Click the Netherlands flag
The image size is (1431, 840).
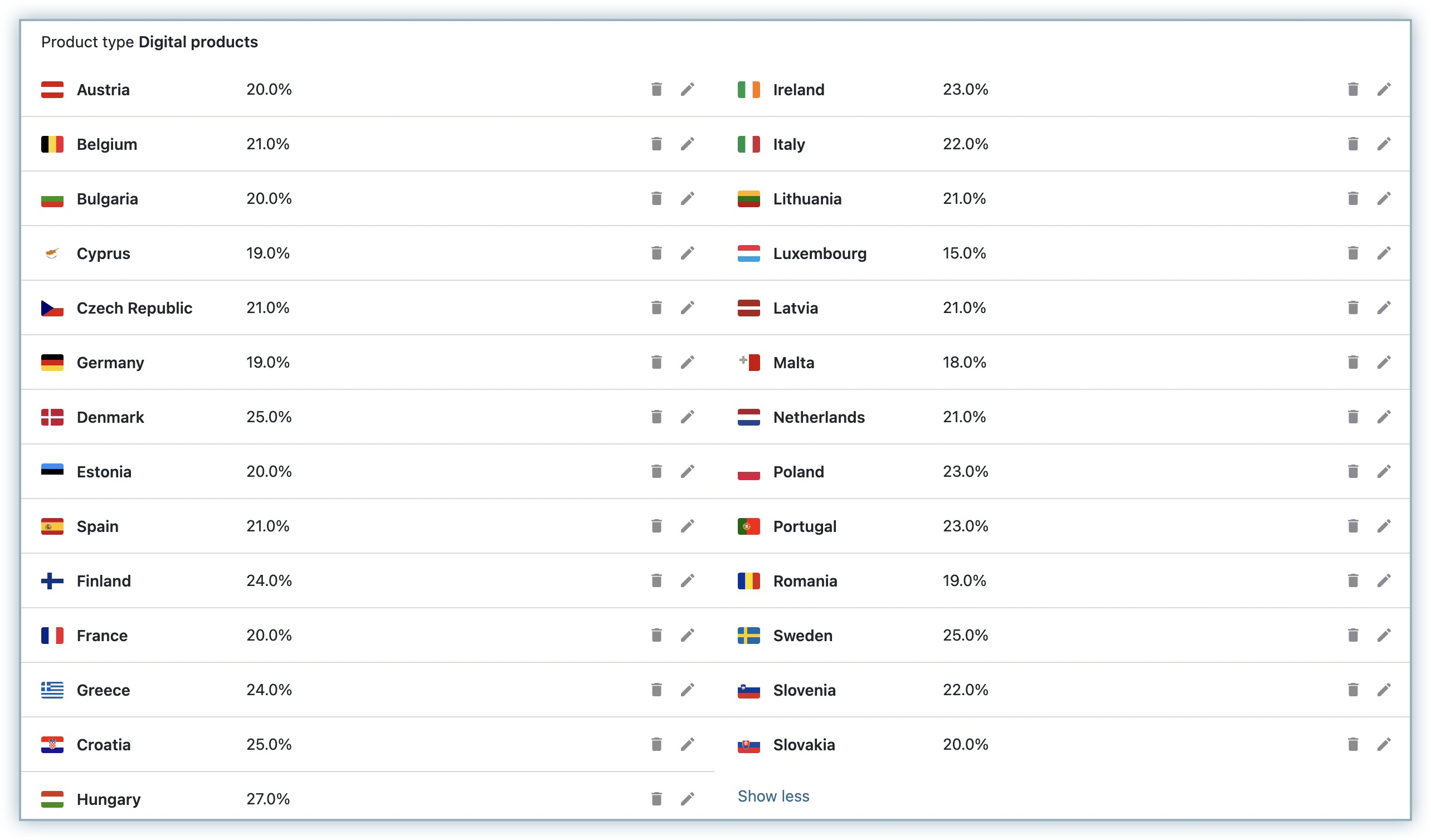click(x=748, y=417)
